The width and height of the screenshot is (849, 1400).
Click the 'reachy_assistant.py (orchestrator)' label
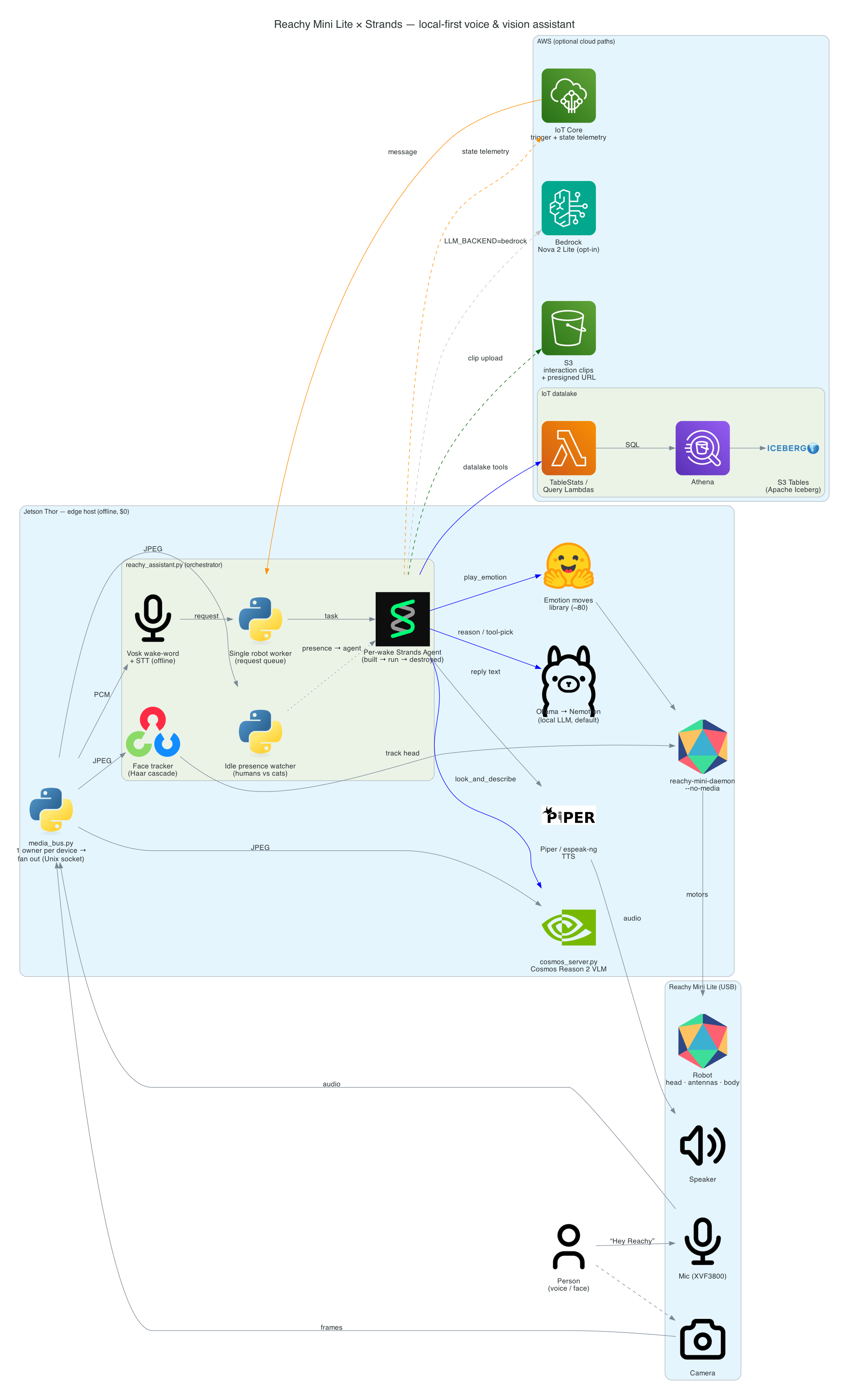click(174, 565)
